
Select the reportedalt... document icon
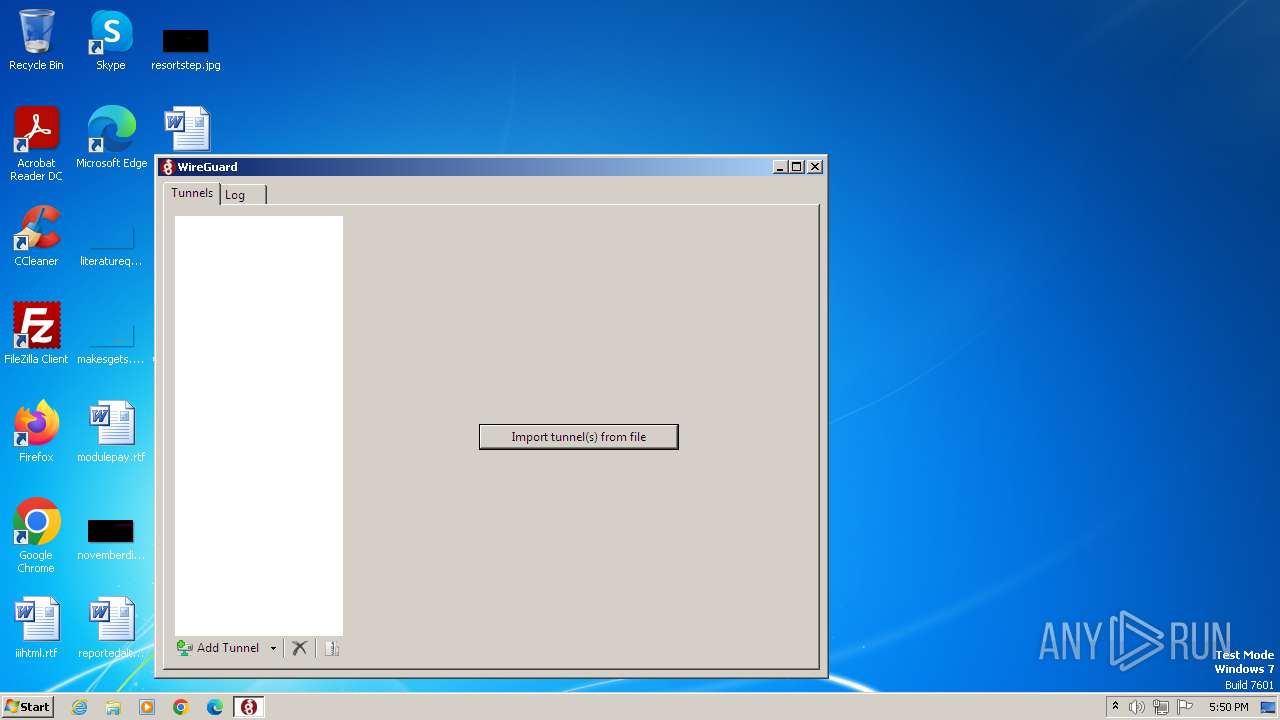point(111,627)
